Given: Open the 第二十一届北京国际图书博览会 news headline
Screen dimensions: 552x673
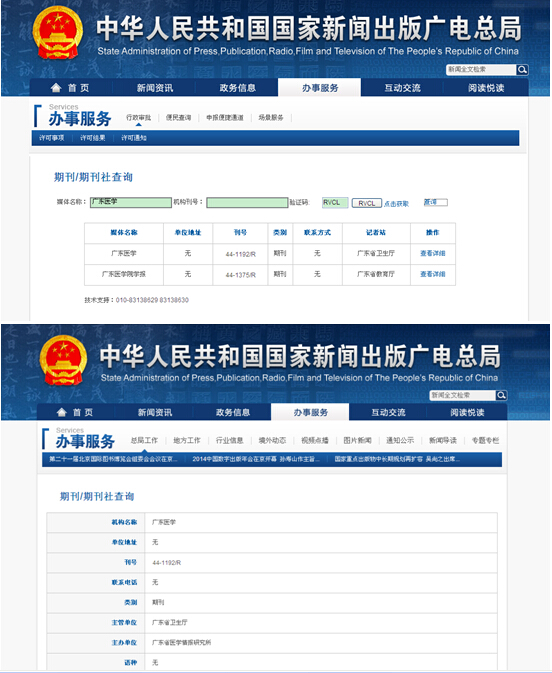Looking at the screenshot, I should 113,459.
